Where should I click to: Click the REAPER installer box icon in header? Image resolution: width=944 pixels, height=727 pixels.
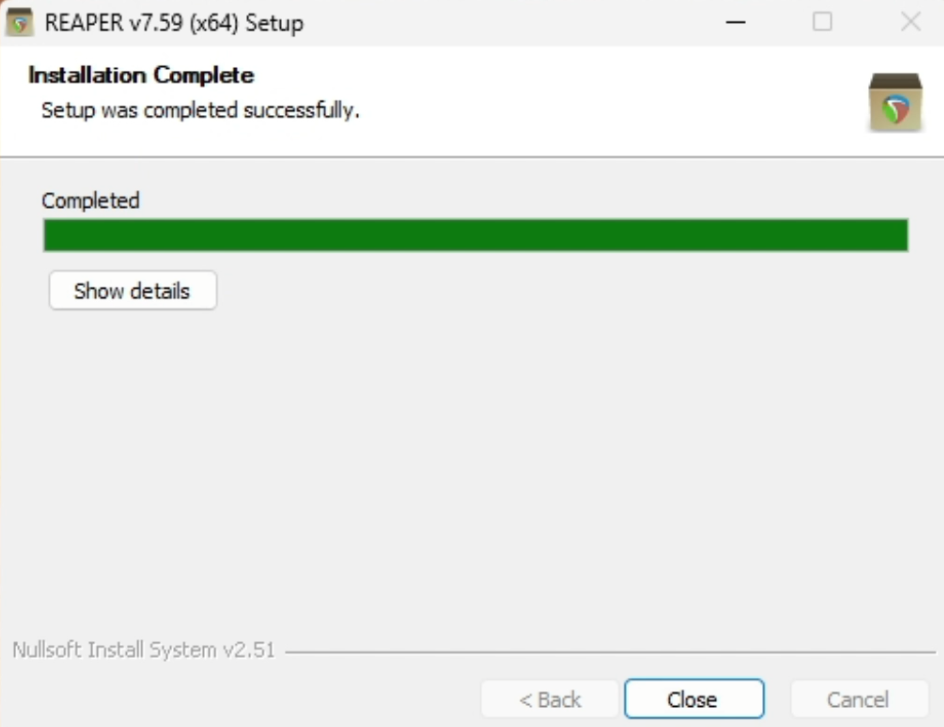click(895, 102)
